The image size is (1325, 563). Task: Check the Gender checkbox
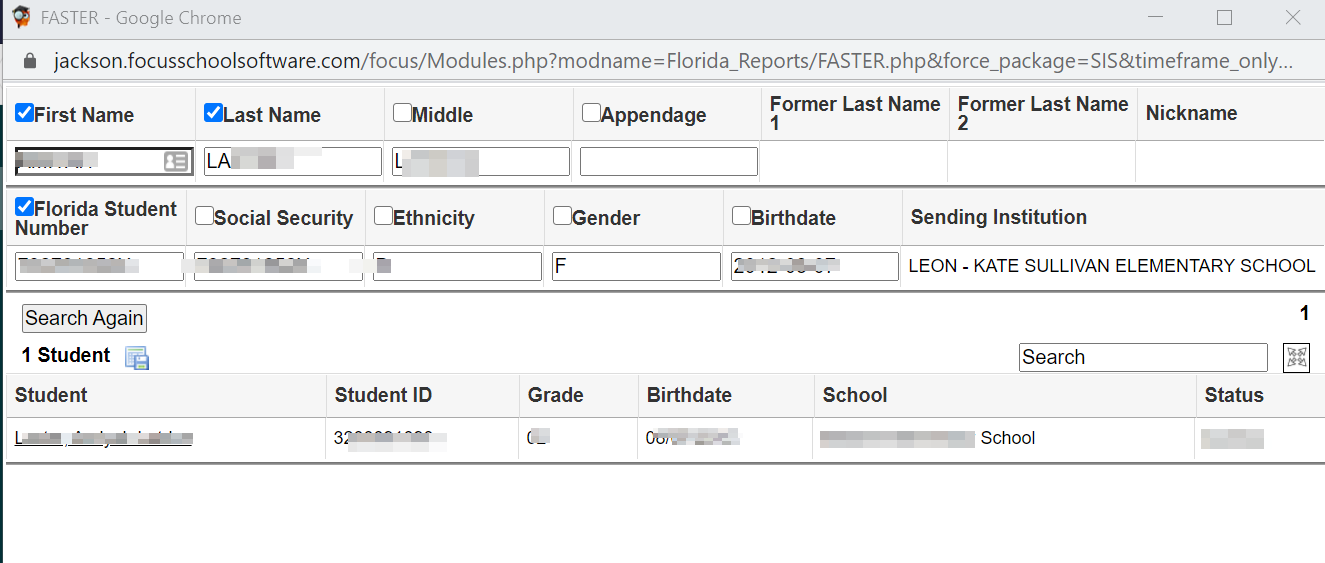pos(562,216)
